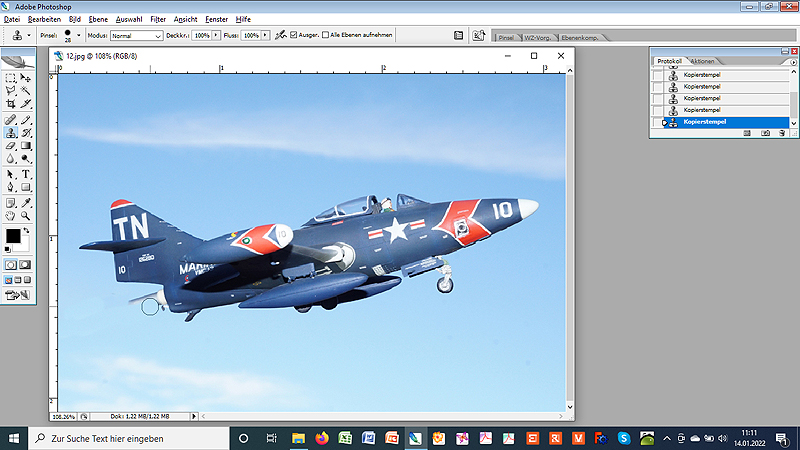Jump to ImageReady from the toolbox bottom

[18, 295]
